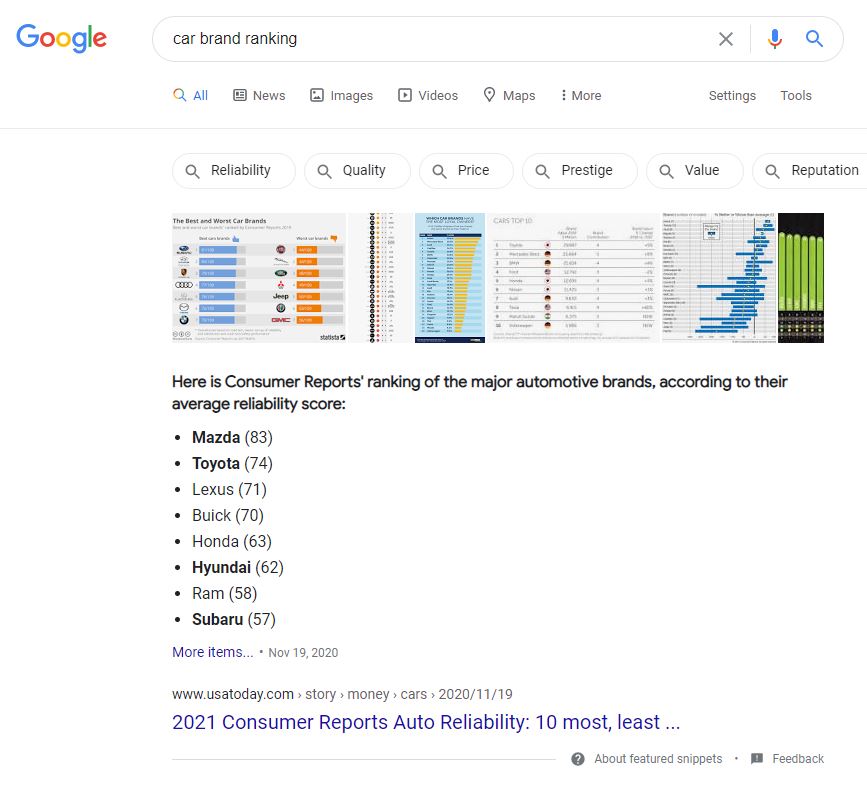Open the green bars image thumbnail

click(x=801, y=278)
